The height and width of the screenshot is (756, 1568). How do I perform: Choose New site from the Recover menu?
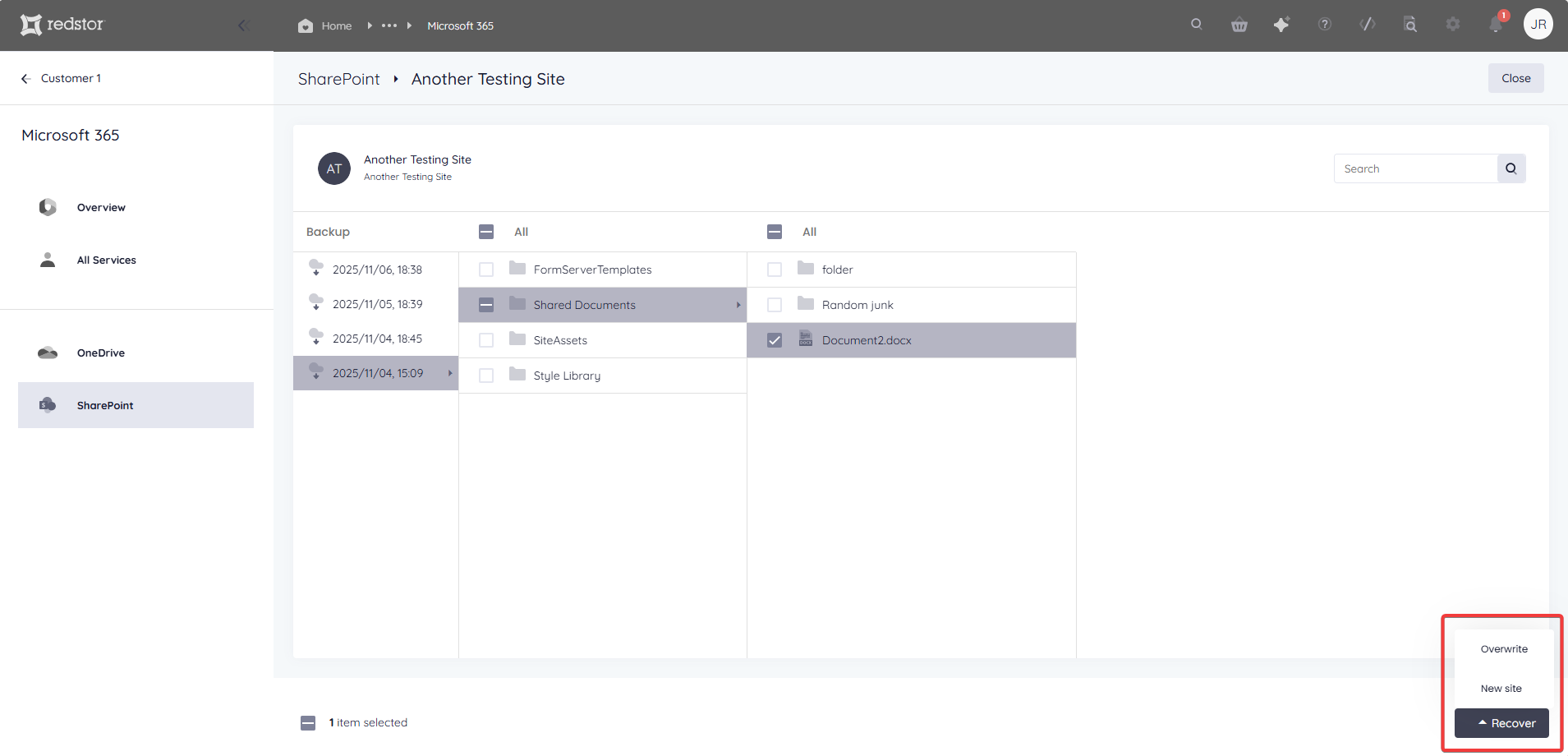tap(1501, 689)
